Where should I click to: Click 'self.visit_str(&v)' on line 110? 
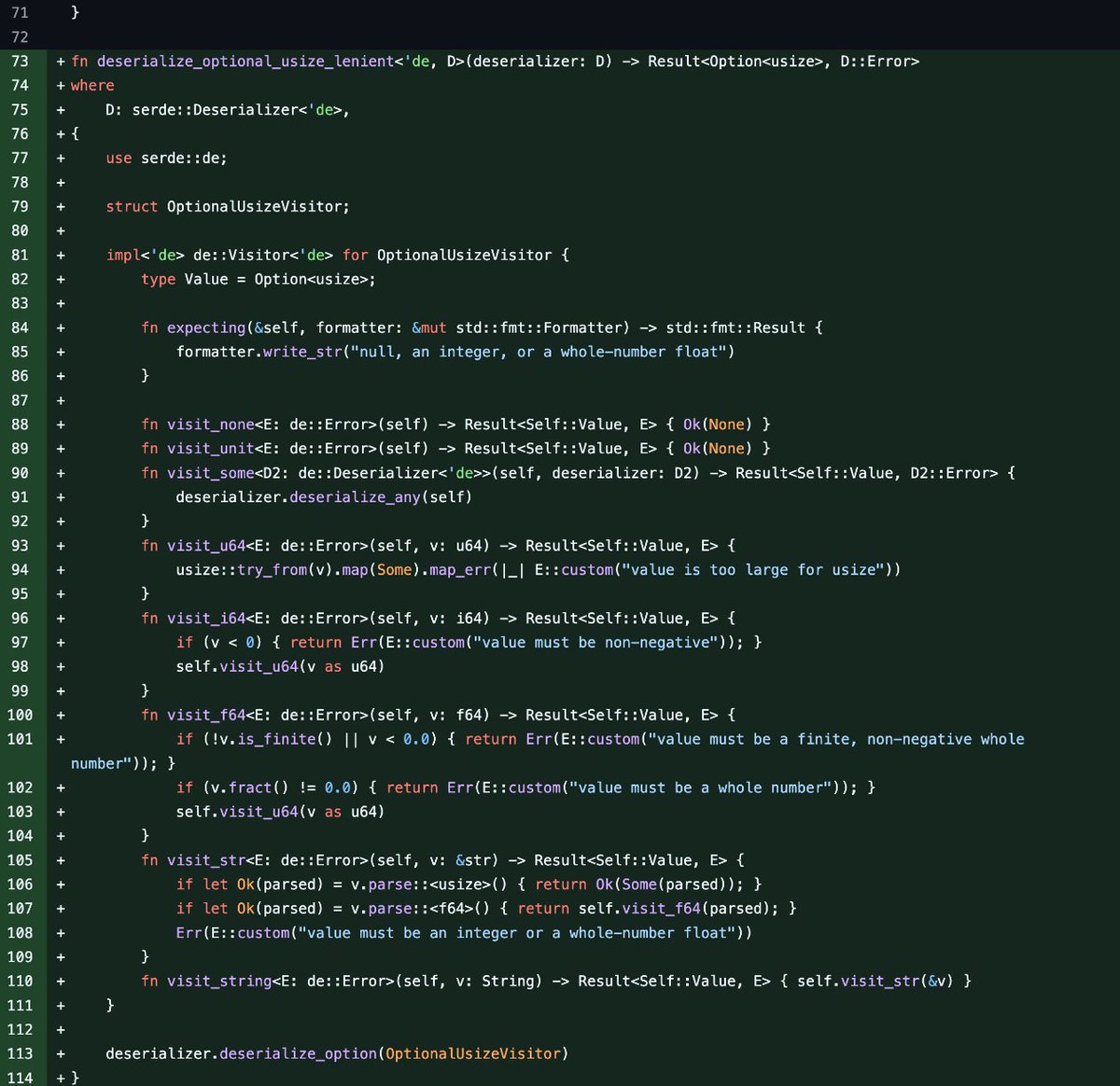pos(875,982)
